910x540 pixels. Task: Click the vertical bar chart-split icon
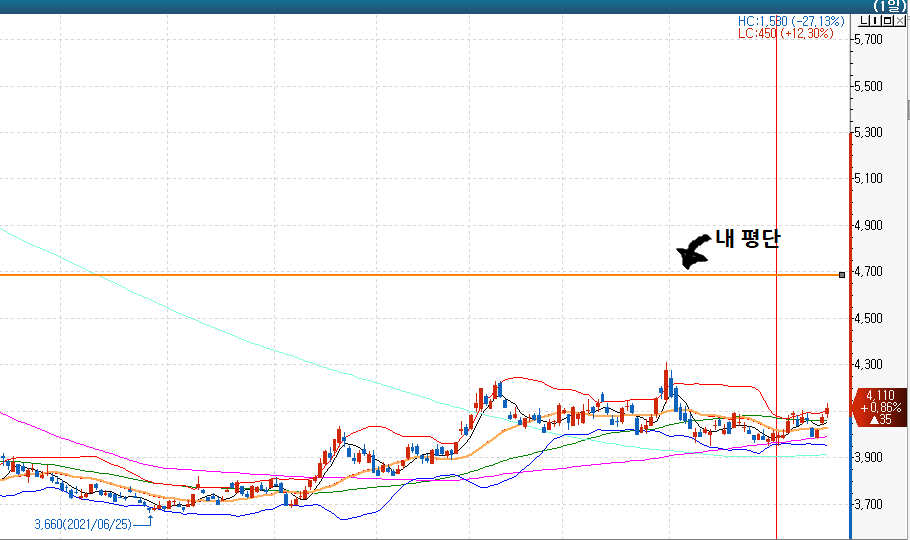(877, 21)
